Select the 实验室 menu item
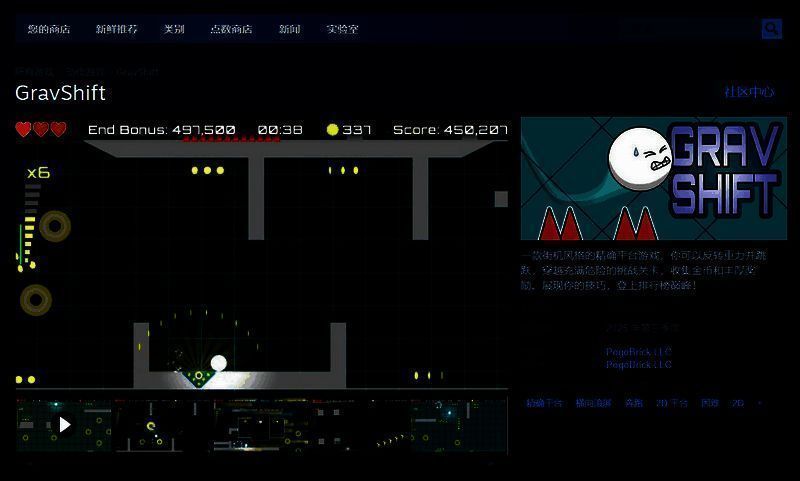 tap(342, 29)
